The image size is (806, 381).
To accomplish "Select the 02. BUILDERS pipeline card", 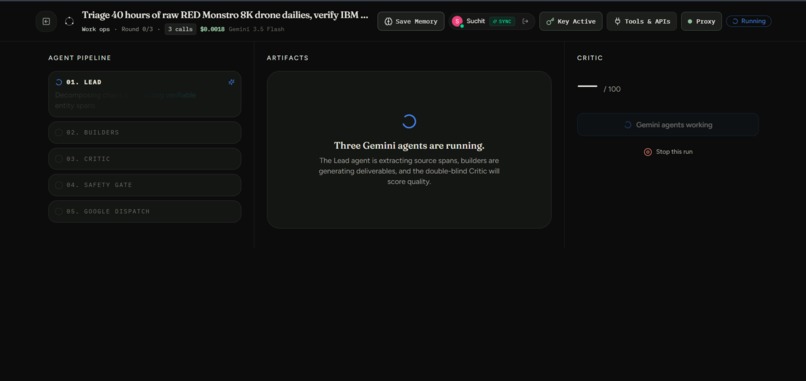I will (x=144, y=133).
